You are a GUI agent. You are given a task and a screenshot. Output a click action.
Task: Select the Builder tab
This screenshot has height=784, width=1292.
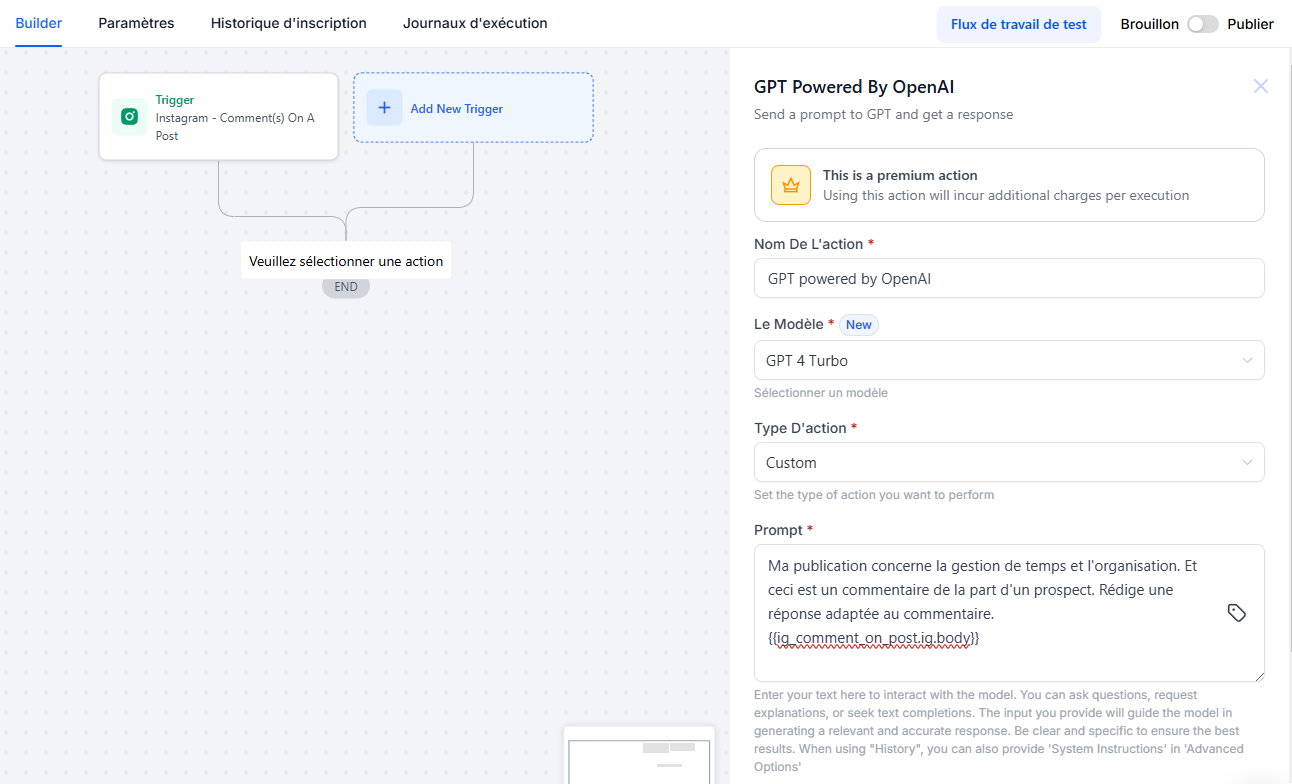(39, 23)
